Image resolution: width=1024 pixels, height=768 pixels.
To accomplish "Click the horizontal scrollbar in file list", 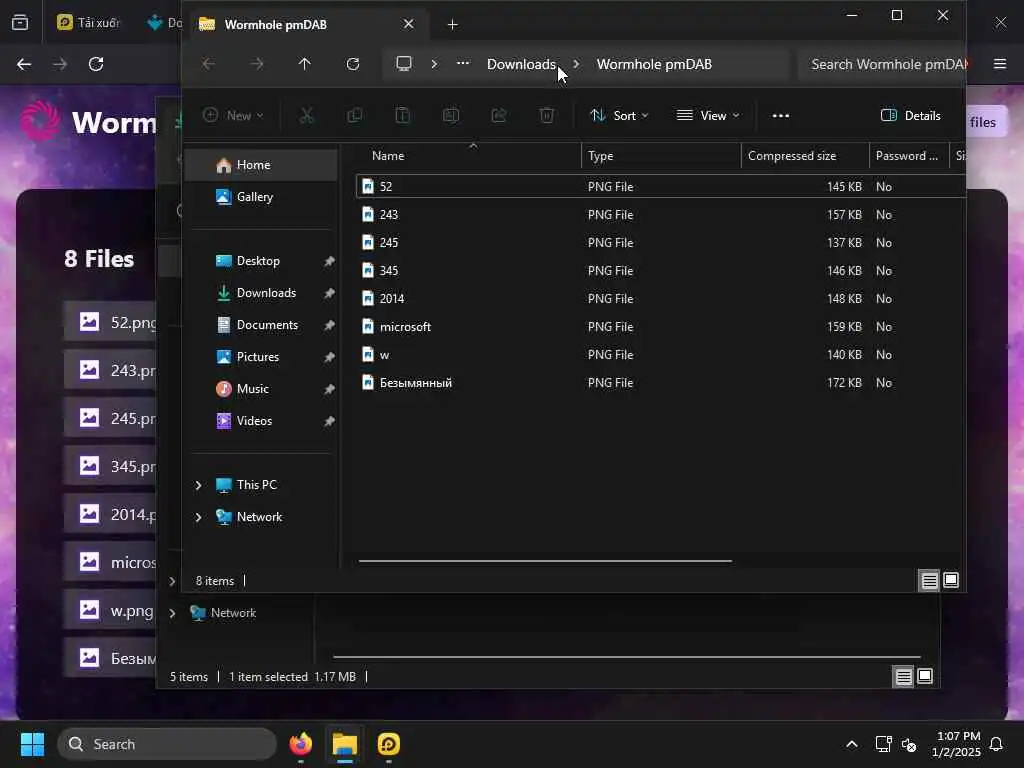I will coord(545,560).
